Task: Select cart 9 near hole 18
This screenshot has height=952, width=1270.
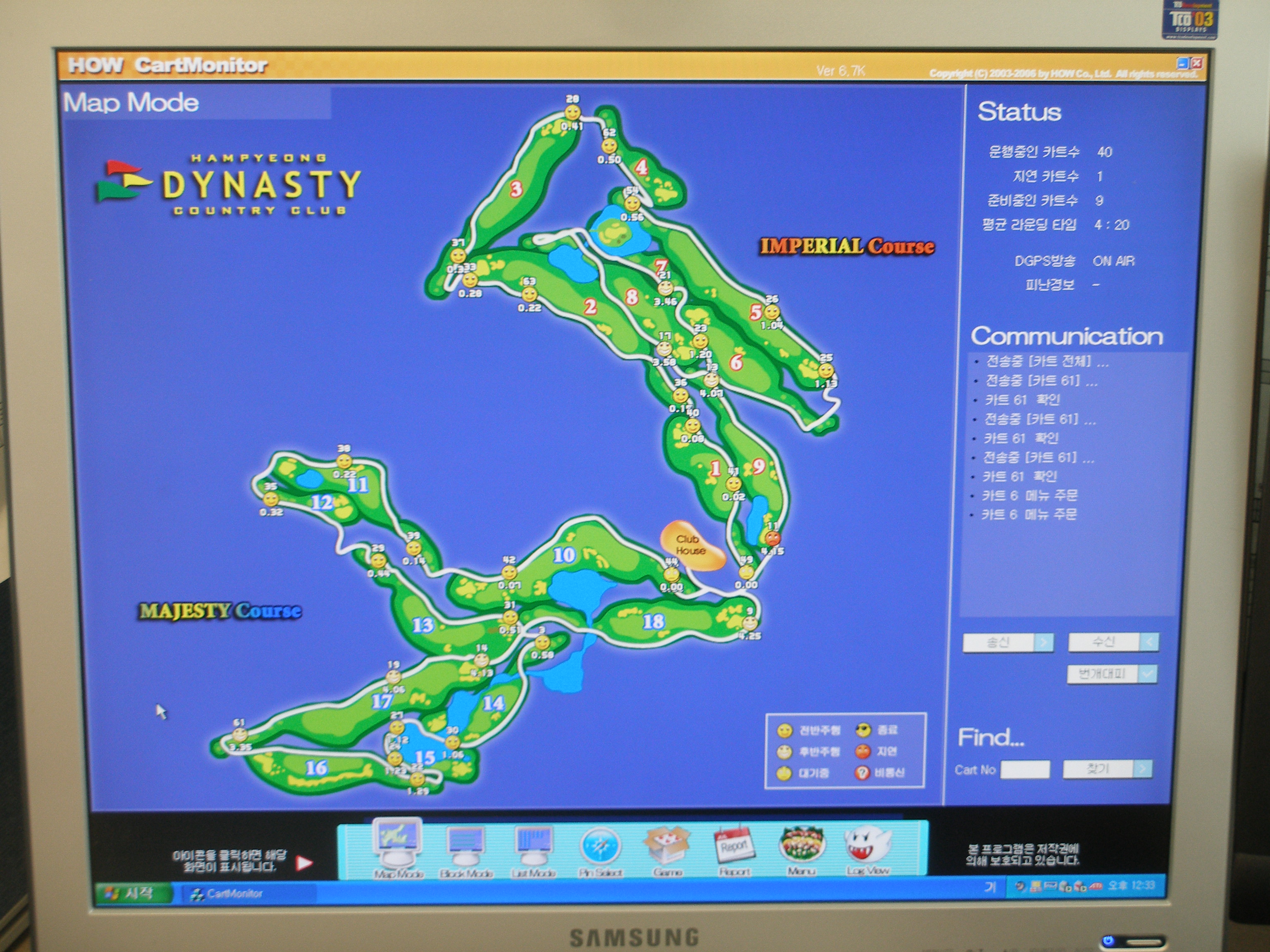Action: click(x=750, y=623)
